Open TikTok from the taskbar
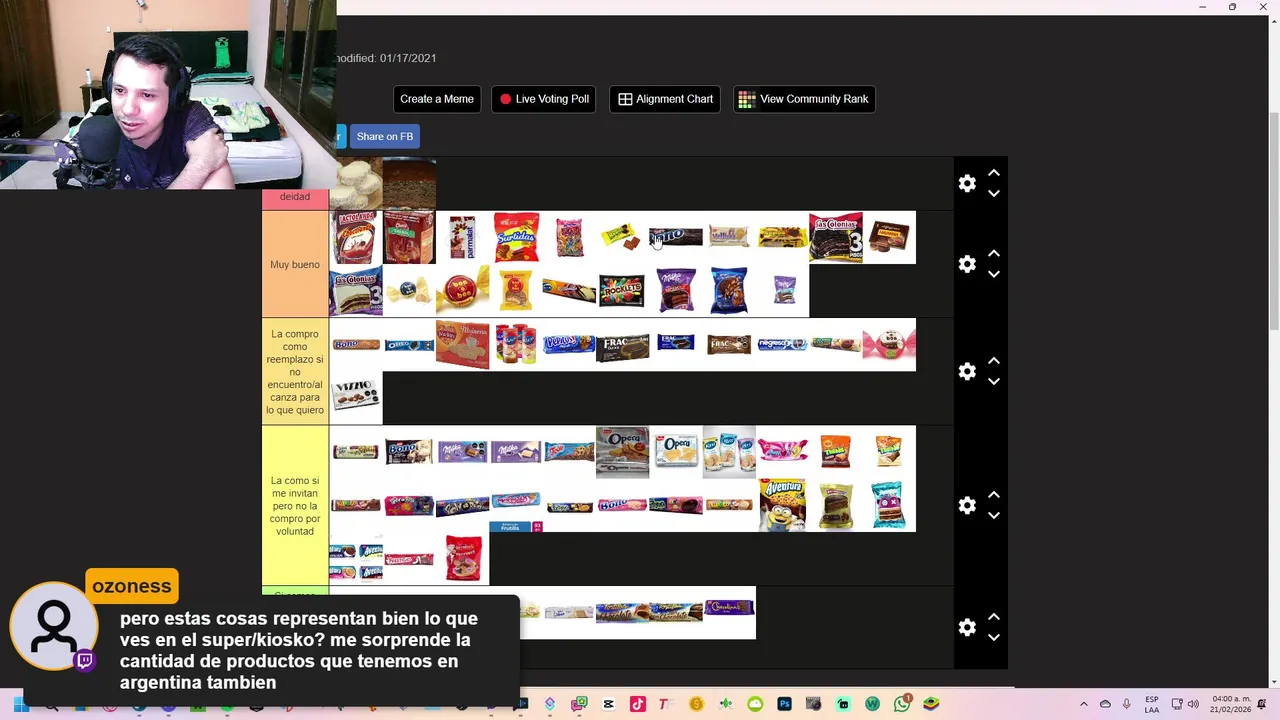The image size is (1280, 720). pos(638,705)
